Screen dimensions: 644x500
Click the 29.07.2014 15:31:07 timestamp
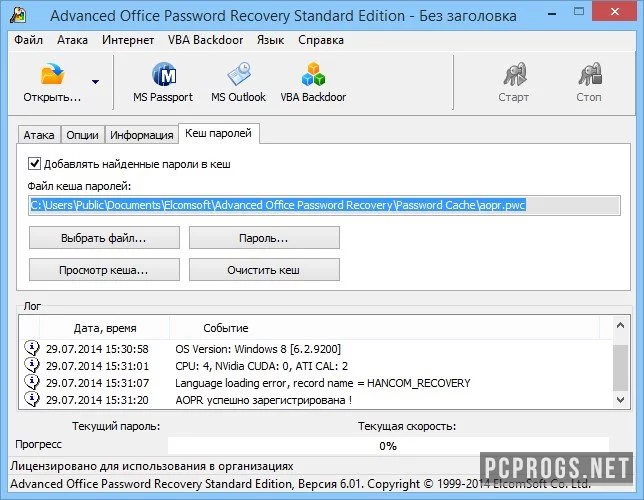pyautogui.click(x=97, y=383)
